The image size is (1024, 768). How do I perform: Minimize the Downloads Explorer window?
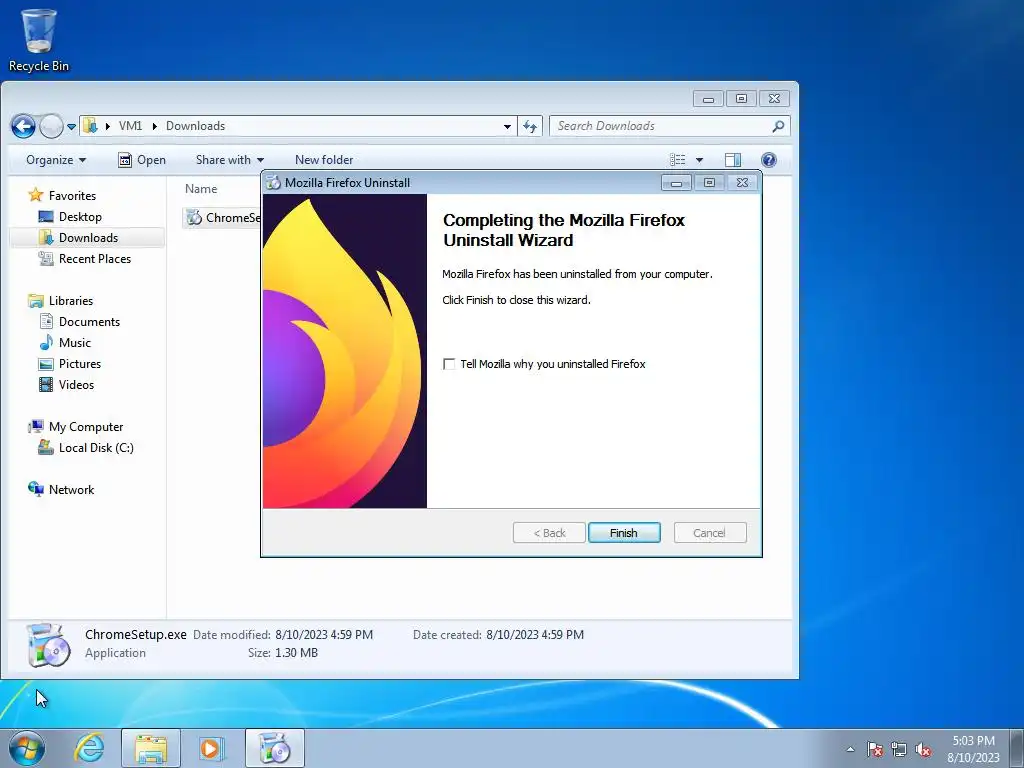pyautogui.click(x=709, y=99)
